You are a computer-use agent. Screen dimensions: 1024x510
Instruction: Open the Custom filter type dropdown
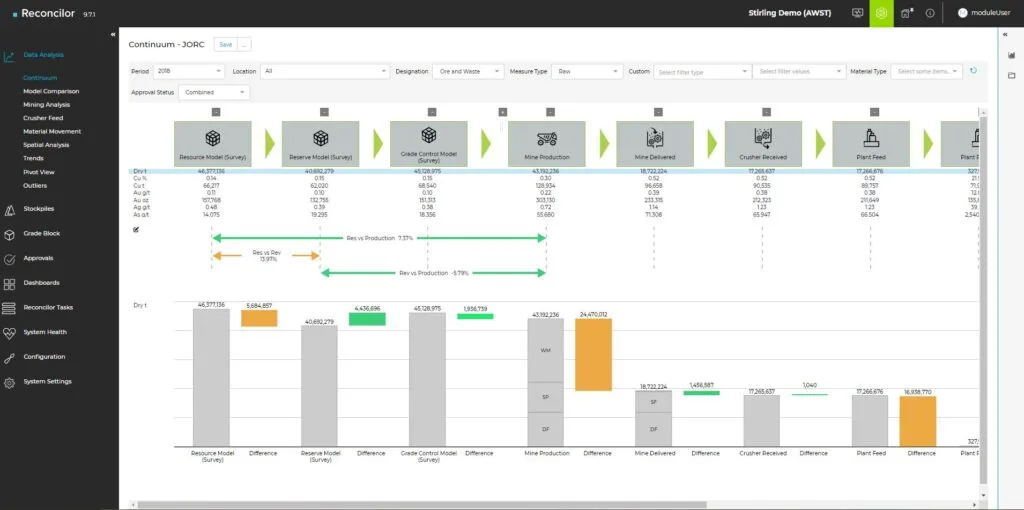tap(703, 72)
